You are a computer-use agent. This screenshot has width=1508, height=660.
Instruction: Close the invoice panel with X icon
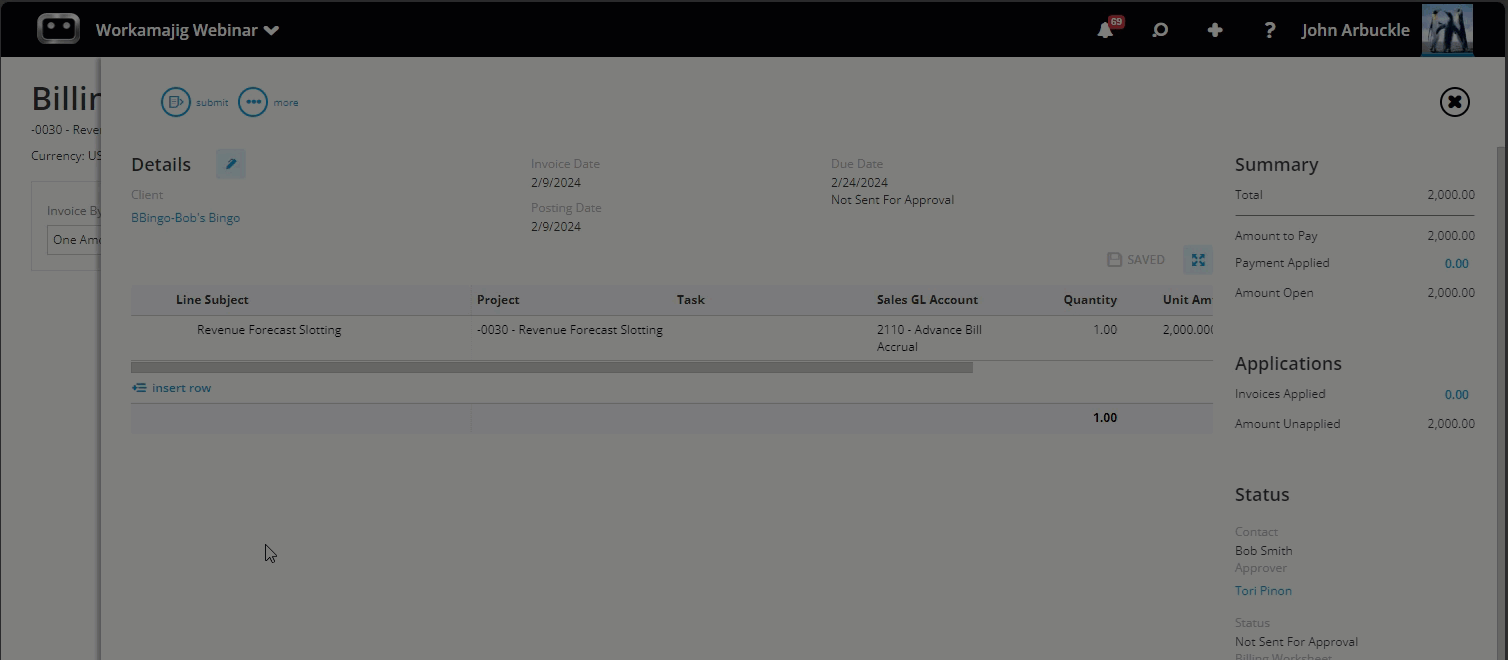click(x=1454, y=102)
